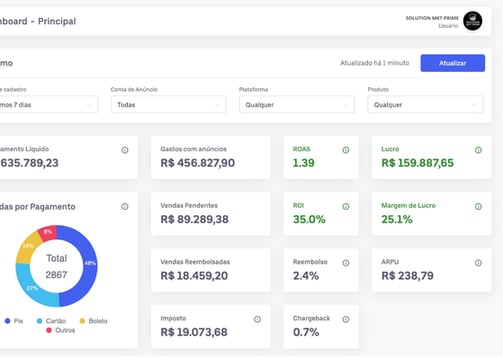The width and height of the screenshot is (503, 360).
Task: Click info icon on Faturamento Líquido card
Action: (x=125, y=150)
